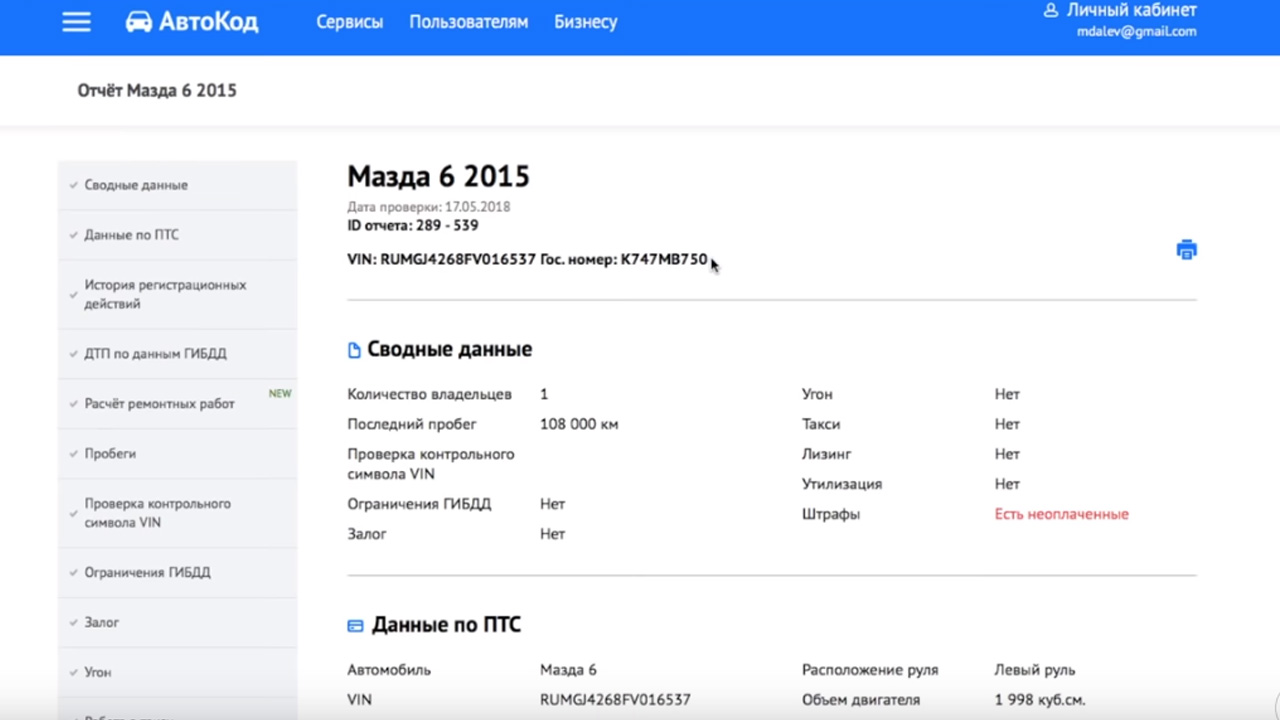Open Расчёт ремонтных работ sidebar item

pyautogui.click(x=177, y=404)
